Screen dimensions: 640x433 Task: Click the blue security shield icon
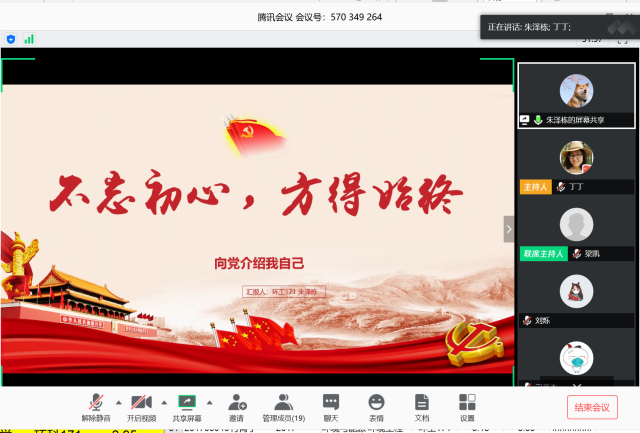click(11, 39)
